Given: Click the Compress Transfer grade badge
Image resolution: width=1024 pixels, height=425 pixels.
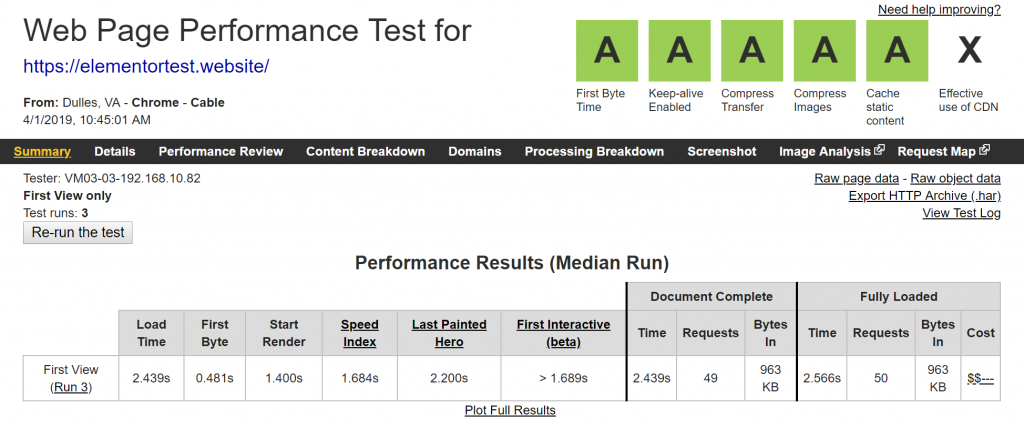Looking at the screenshot, I should (x=752, y=50).
